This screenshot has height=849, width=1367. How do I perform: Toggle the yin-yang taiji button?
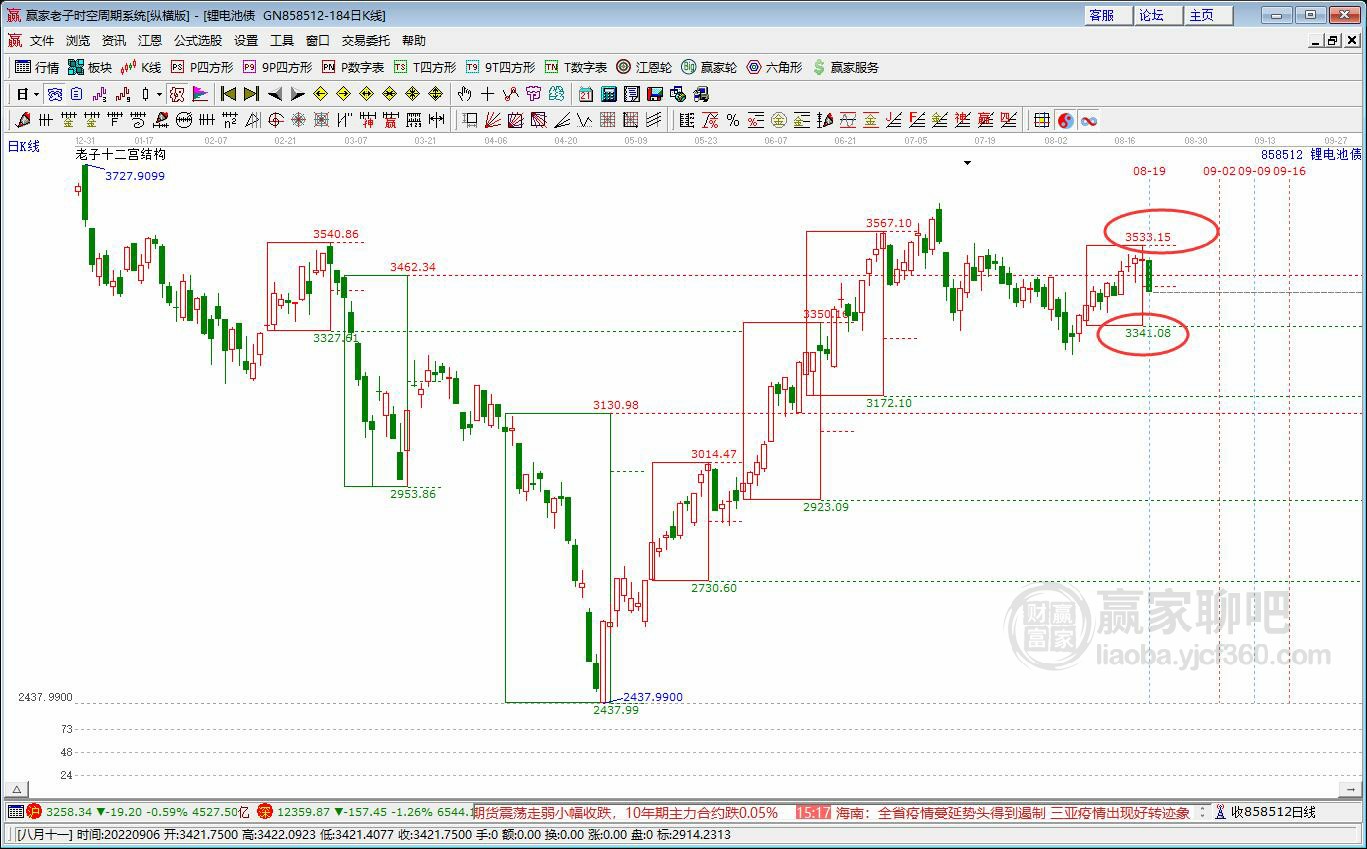click(x=1066, y=120)
